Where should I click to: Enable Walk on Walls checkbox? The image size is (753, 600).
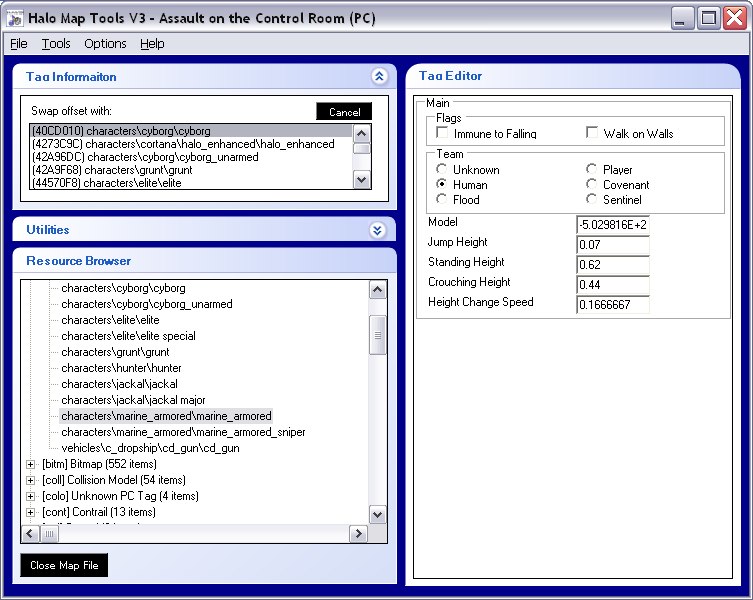pyautogui.click(x=592, y=132)
